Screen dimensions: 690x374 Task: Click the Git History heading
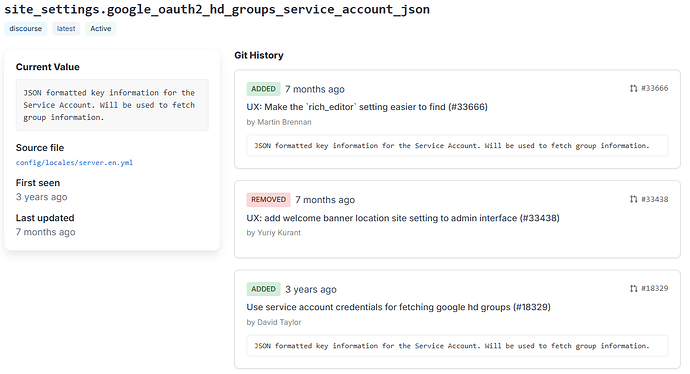[x=259, y=55]
